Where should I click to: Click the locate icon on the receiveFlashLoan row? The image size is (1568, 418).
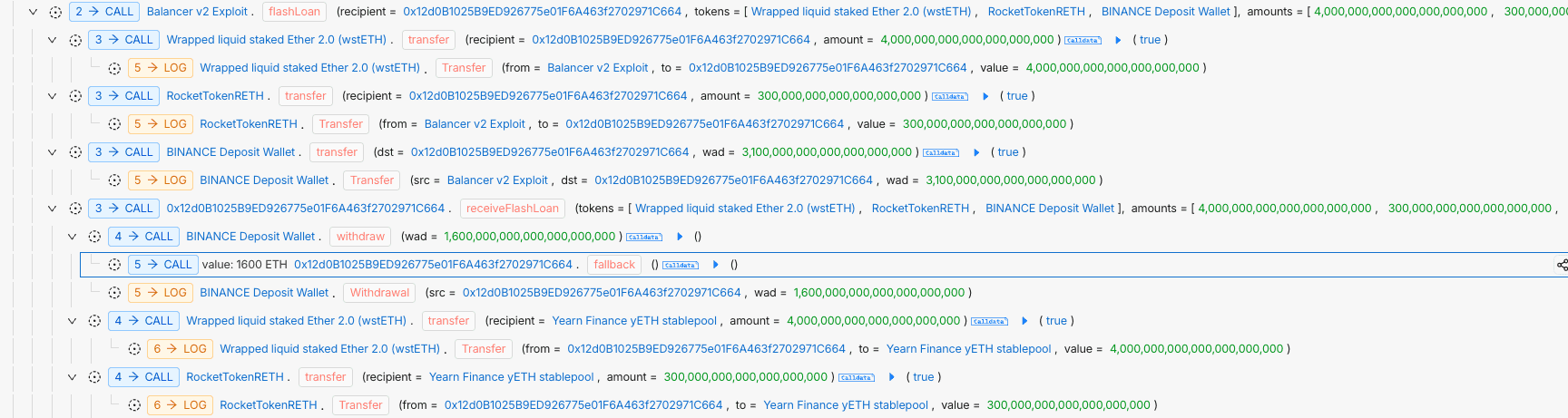[75, 209]
